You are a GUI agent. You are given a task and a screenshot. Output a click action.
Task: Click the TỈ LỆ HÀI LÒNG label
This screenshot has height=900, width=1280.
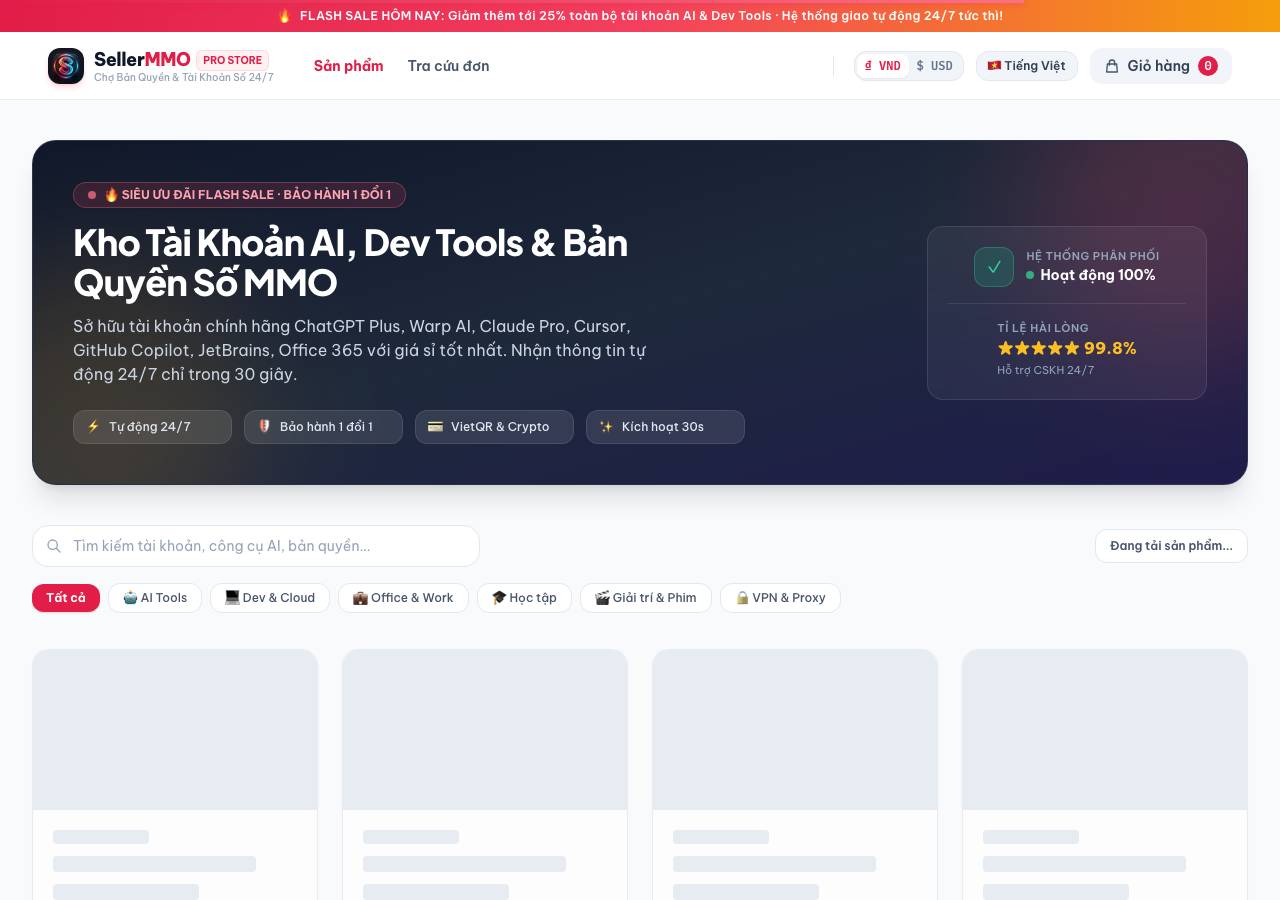[1042, 328]
